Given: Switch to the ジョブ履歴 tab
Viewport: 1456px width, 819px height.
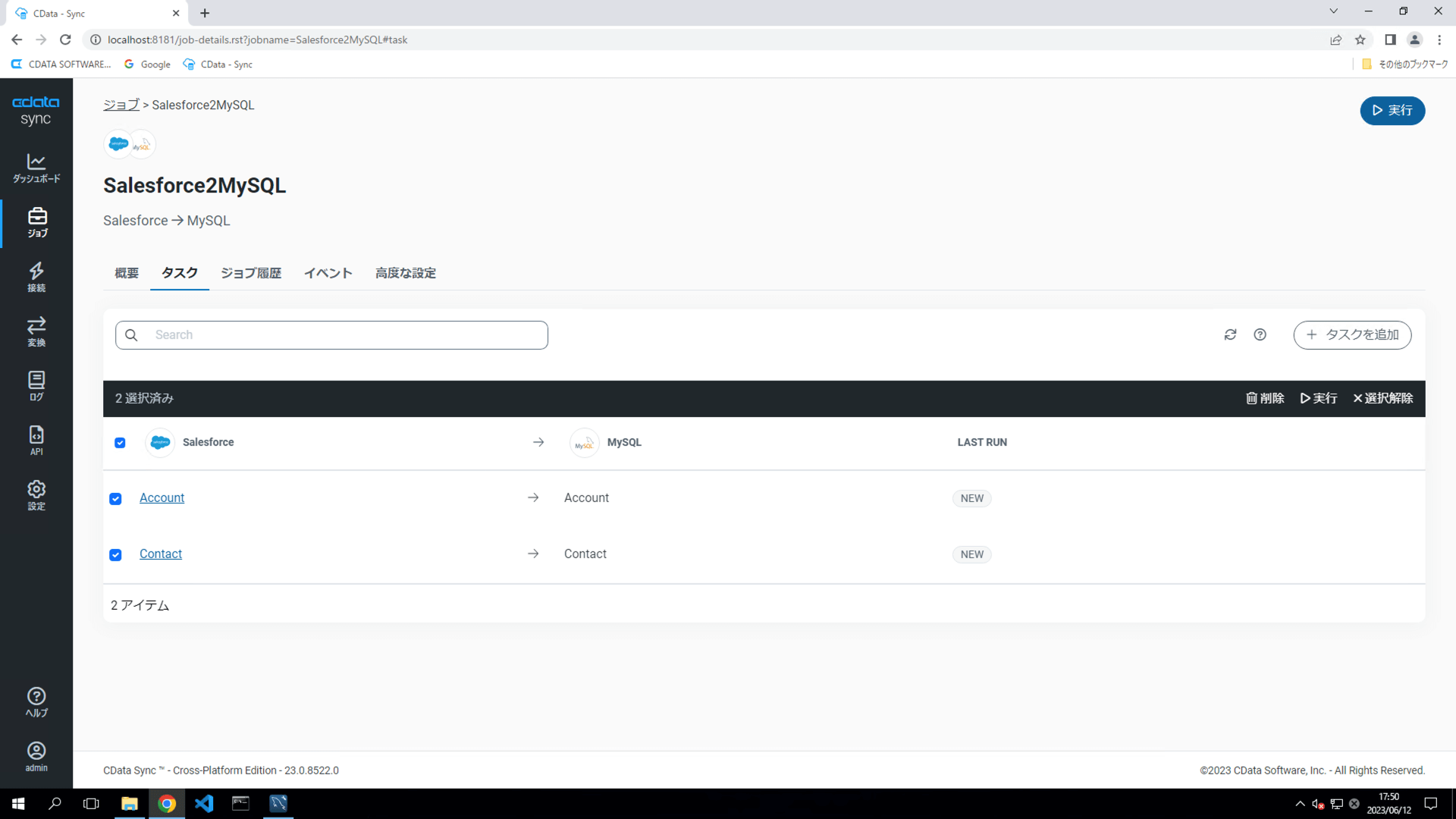Looking at the screenshot, I should [251, 273].
